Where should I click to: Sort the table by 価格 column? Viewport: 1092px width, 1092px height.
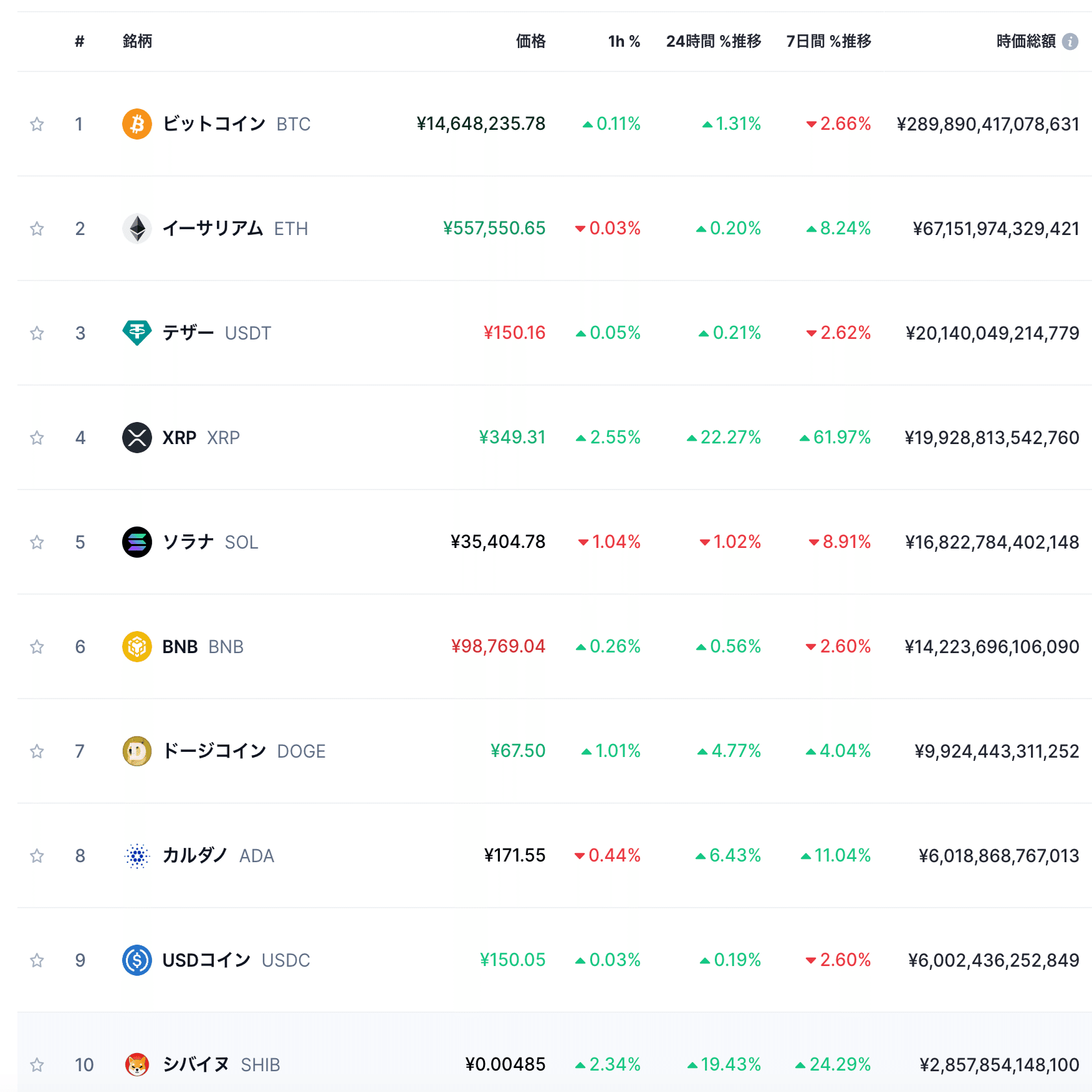[530, 41]
